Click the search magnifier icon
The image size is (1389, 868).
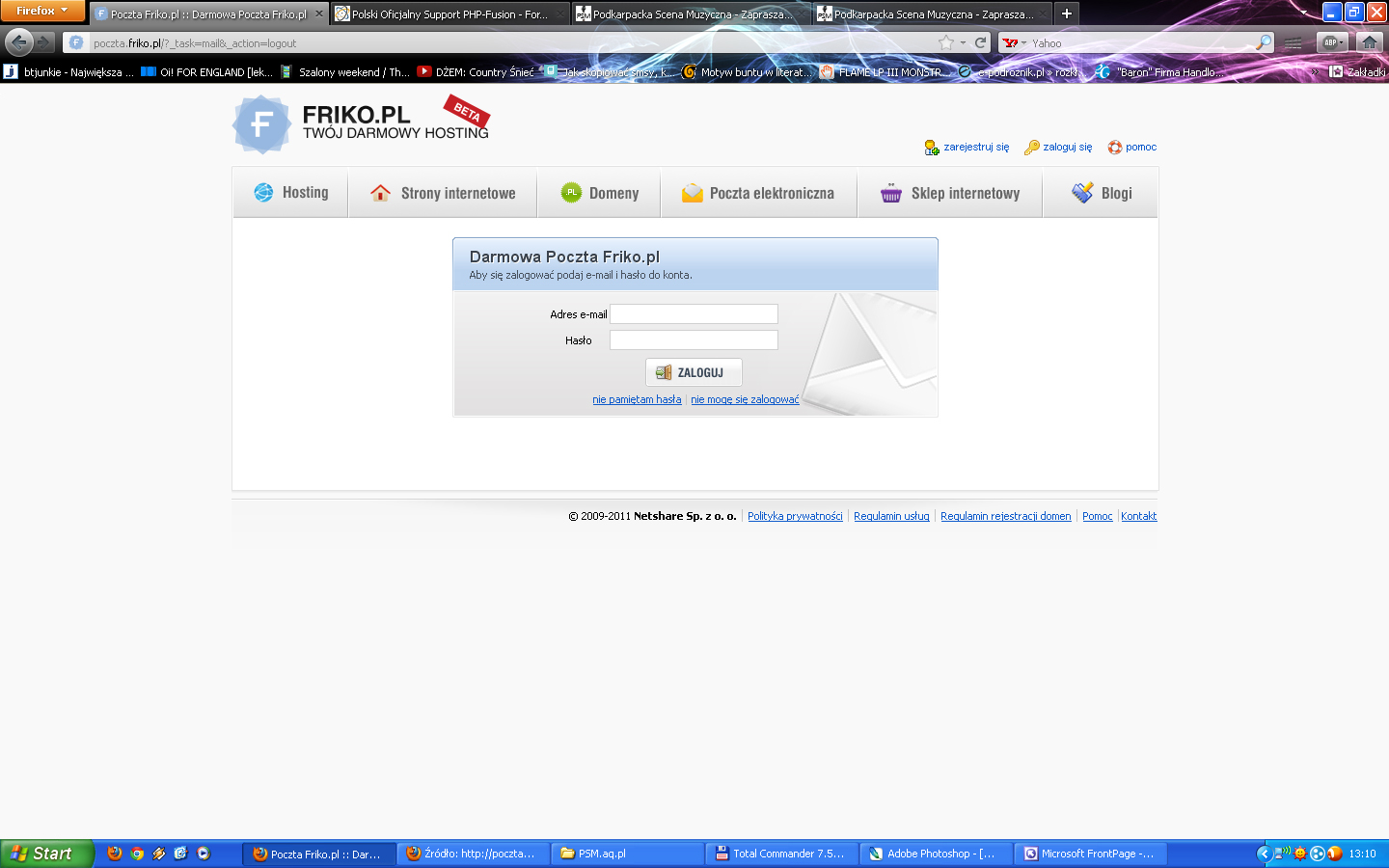[1264, 42]
